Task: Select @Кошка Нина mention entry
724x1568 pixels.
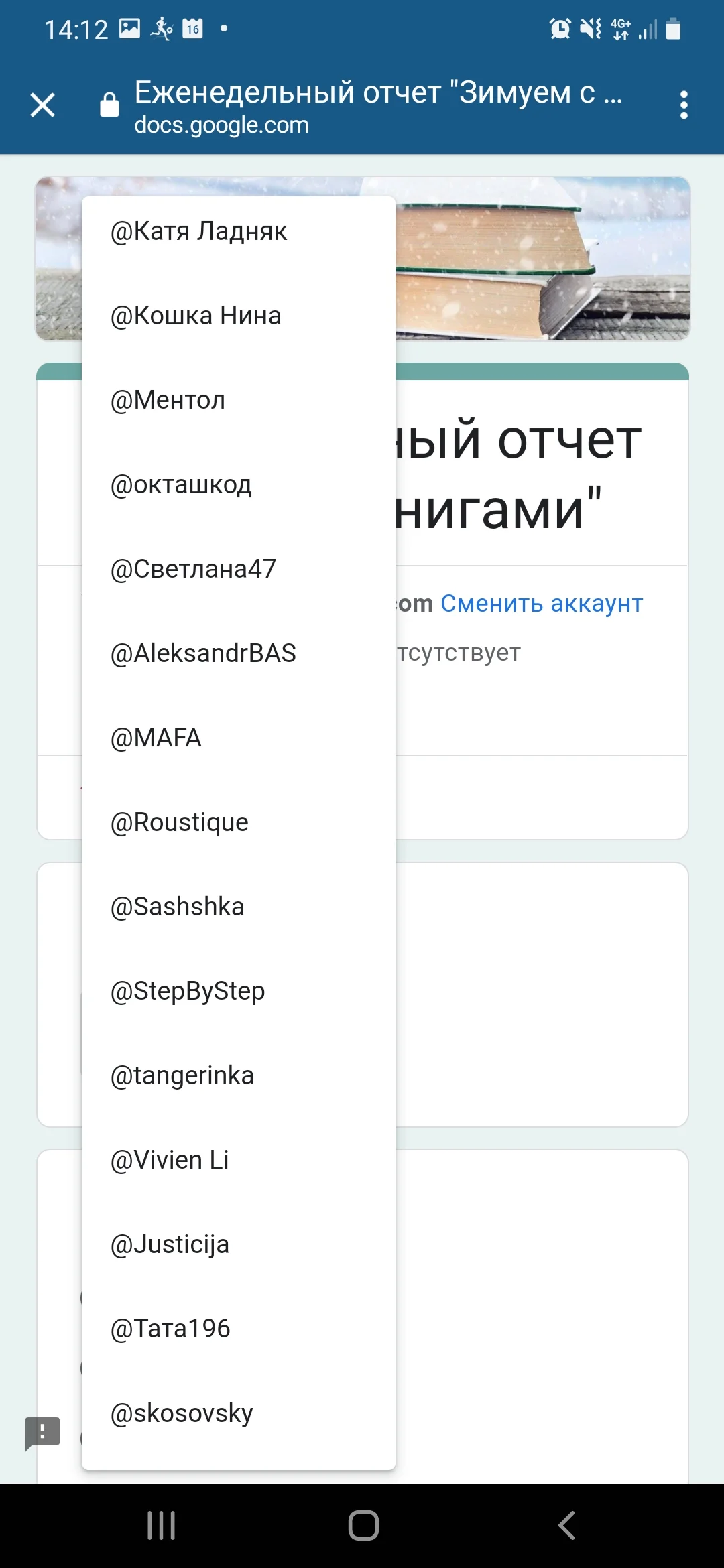Action: point(194,315)
